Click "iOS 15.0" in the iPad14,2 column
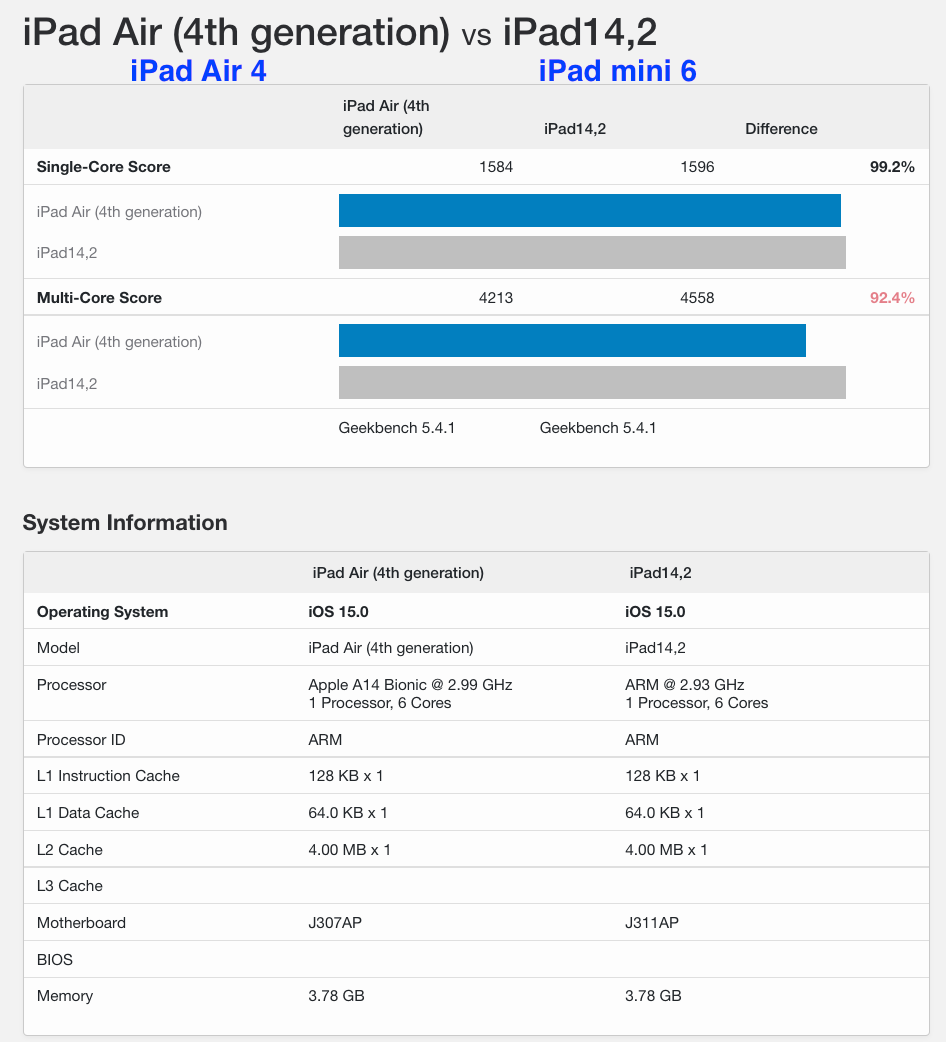This screenshot has width=946, height=1042. point(655,612)
